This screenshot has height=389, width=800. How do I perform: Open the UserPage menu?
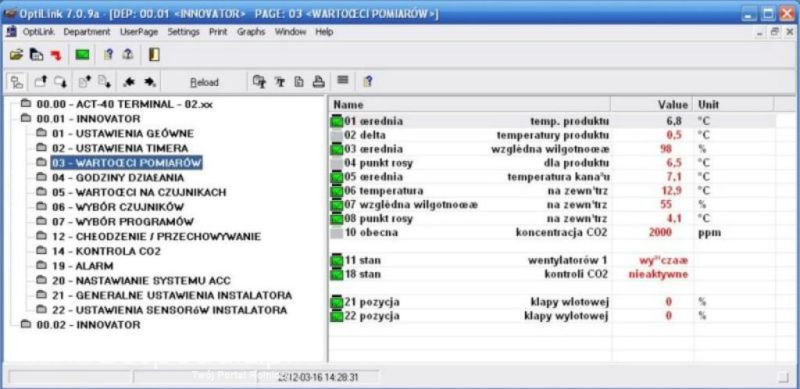point(139,32)
